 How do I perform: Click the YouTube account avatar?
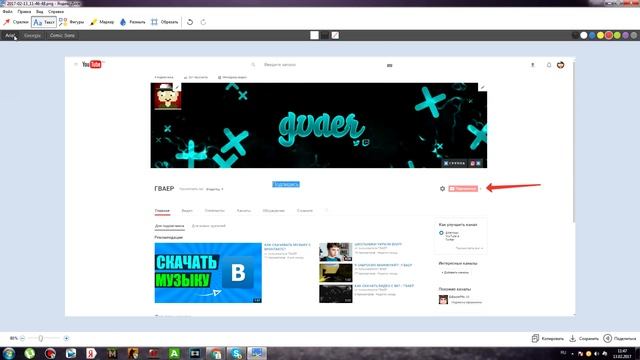point(561,65)
